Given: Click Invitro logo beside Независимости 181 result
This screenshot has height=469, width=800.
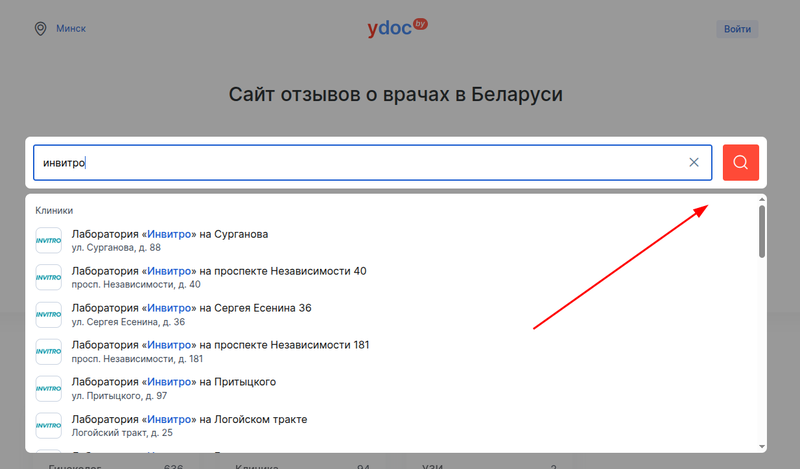Looking at the screenshot, I should 48,351.
